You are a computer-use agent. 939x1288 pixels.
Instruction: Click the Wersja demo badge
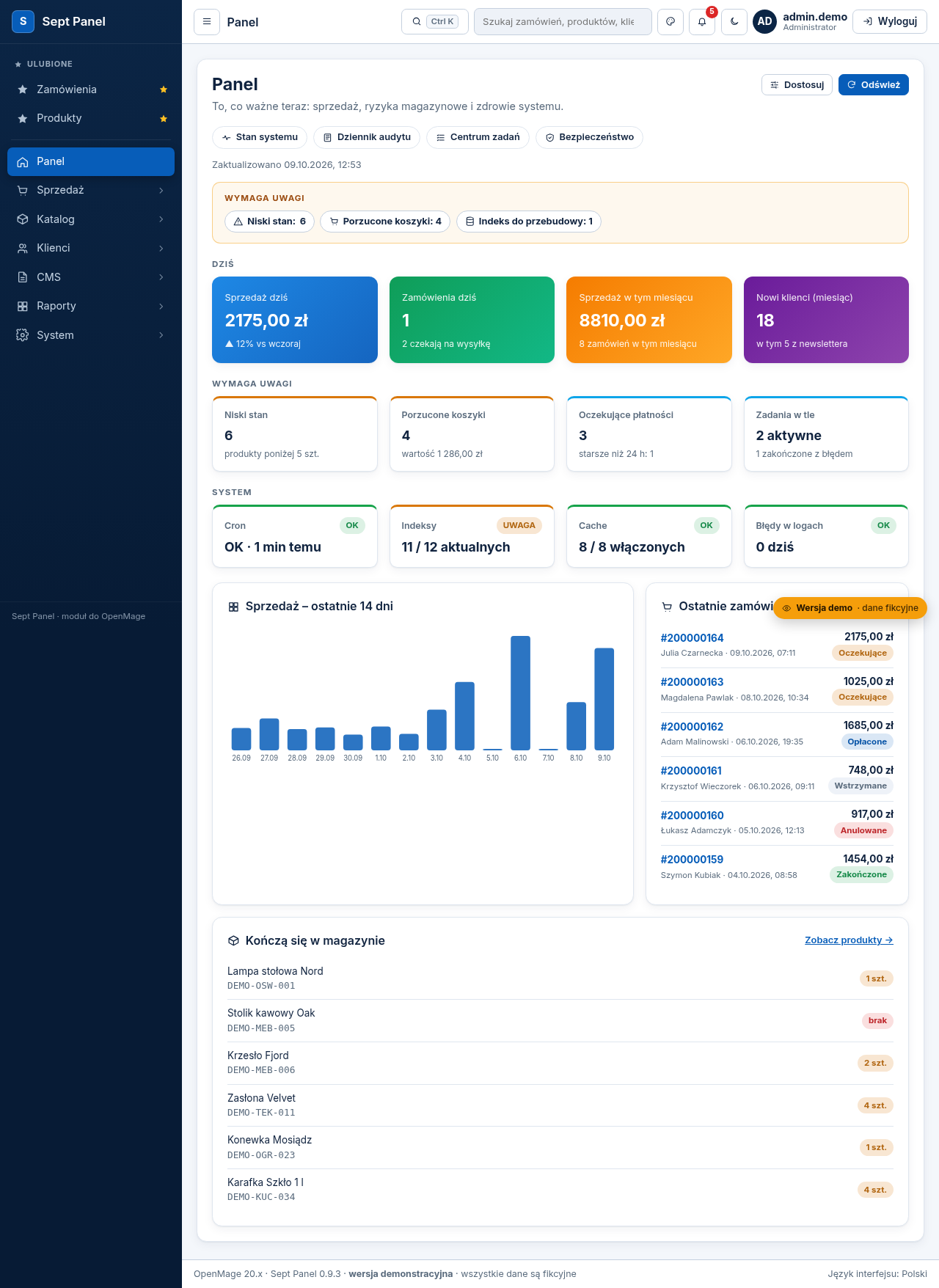pyautogui.click(x=850, y=608)
